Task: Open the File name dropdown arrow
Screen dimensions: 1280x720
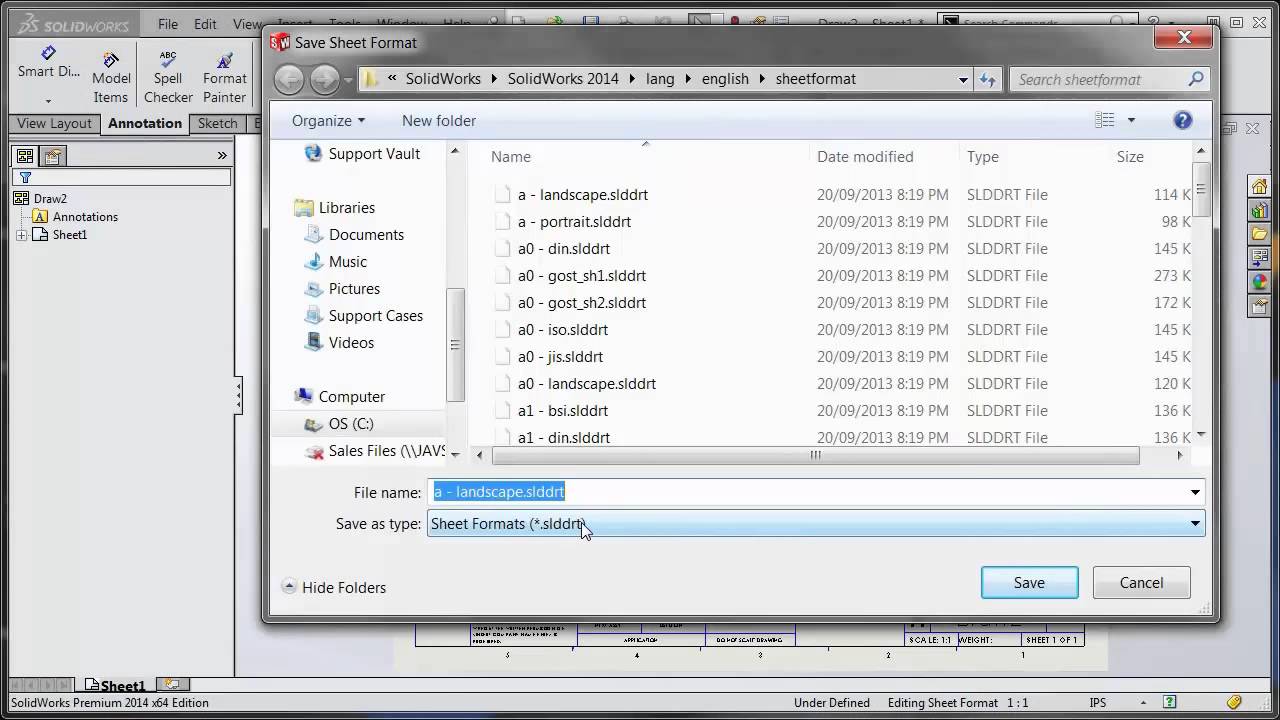Action: click(x=1194, y=492)
